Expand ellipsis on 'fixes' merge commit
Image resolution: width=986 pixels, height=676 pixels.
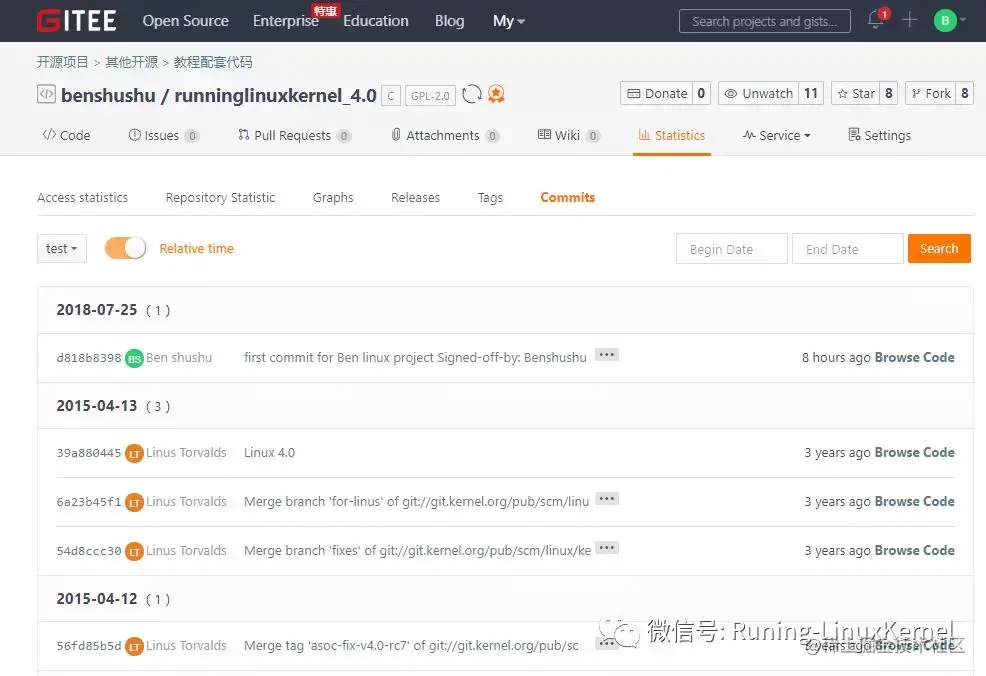click(607, 548)
